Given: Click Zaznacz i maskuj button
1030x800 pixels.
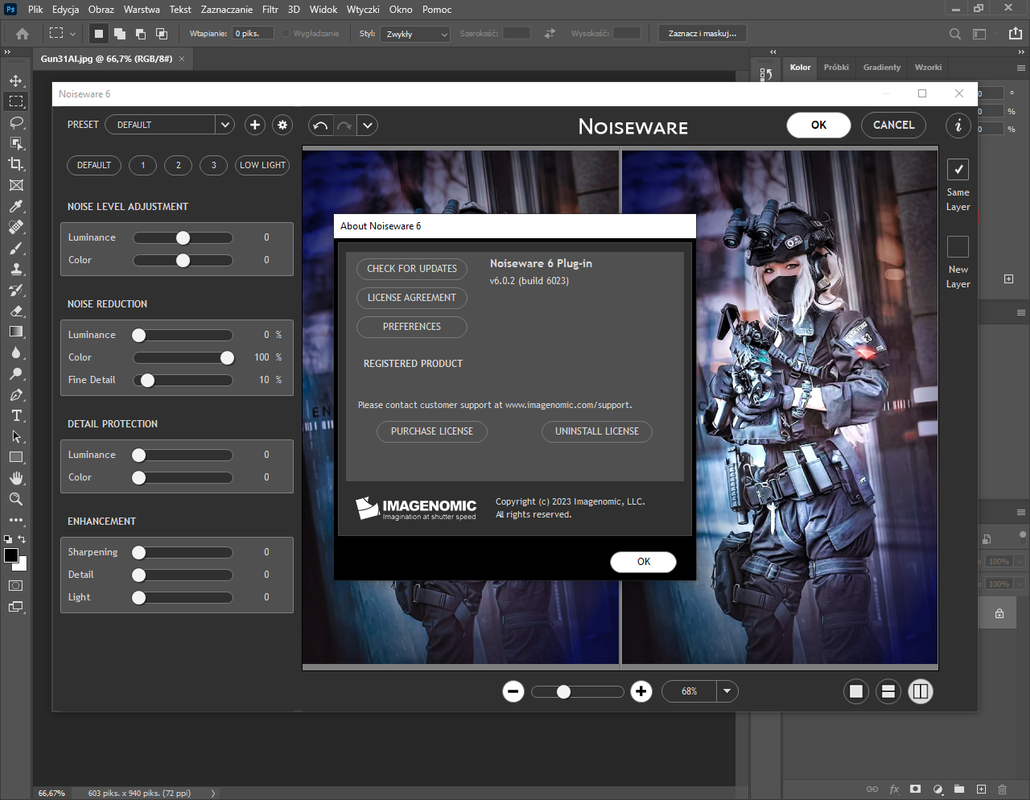Looking at the screenshot, I should coord(702,33).
